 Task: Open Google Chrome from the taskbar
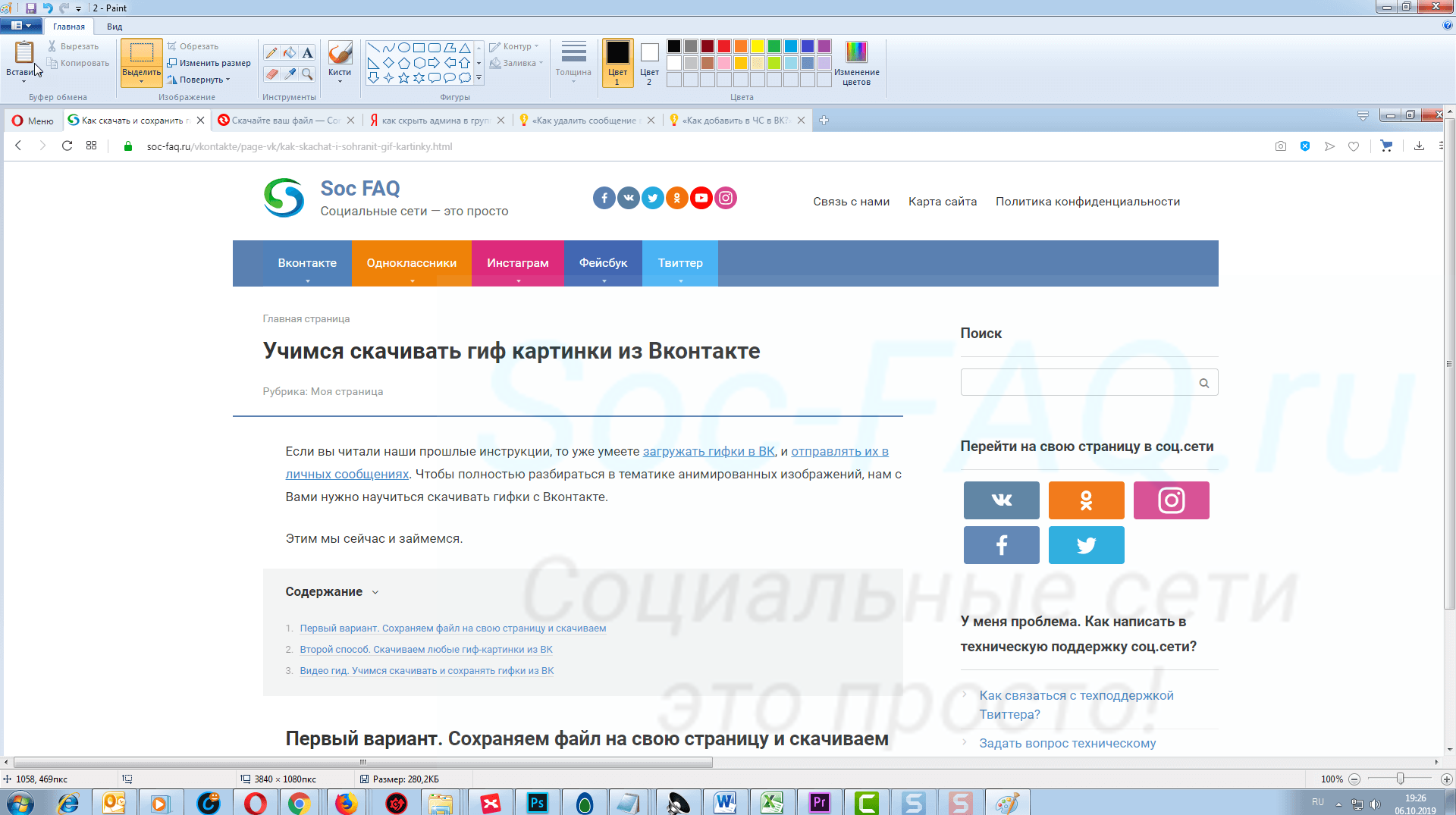point(299,802)
